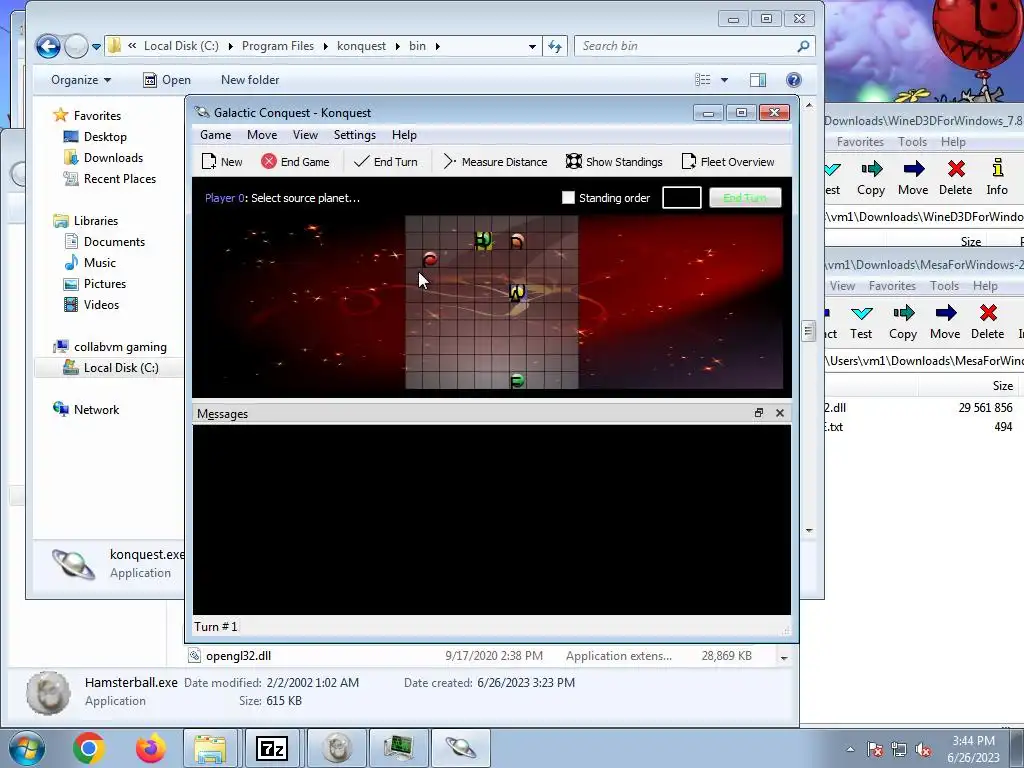Click Copy in lower 7-Zip window
The width and height of the screenshot is (1024, 768).
903,322
